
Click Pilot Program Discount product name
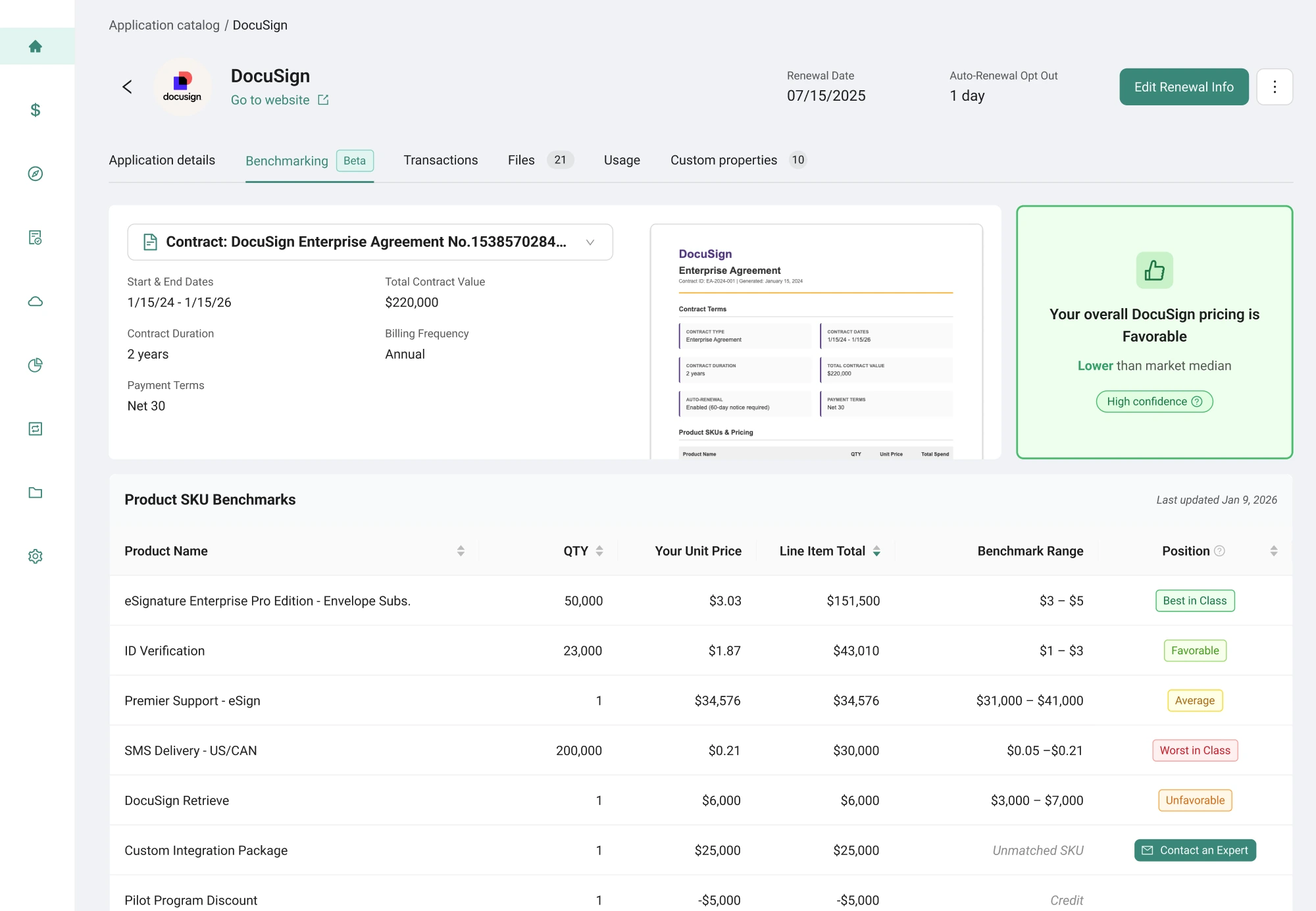point(191,900)
